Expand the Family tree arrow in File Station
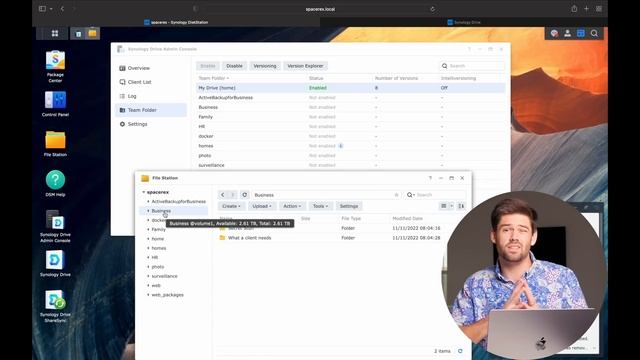 pyautogui.click(x=148, y=229)
